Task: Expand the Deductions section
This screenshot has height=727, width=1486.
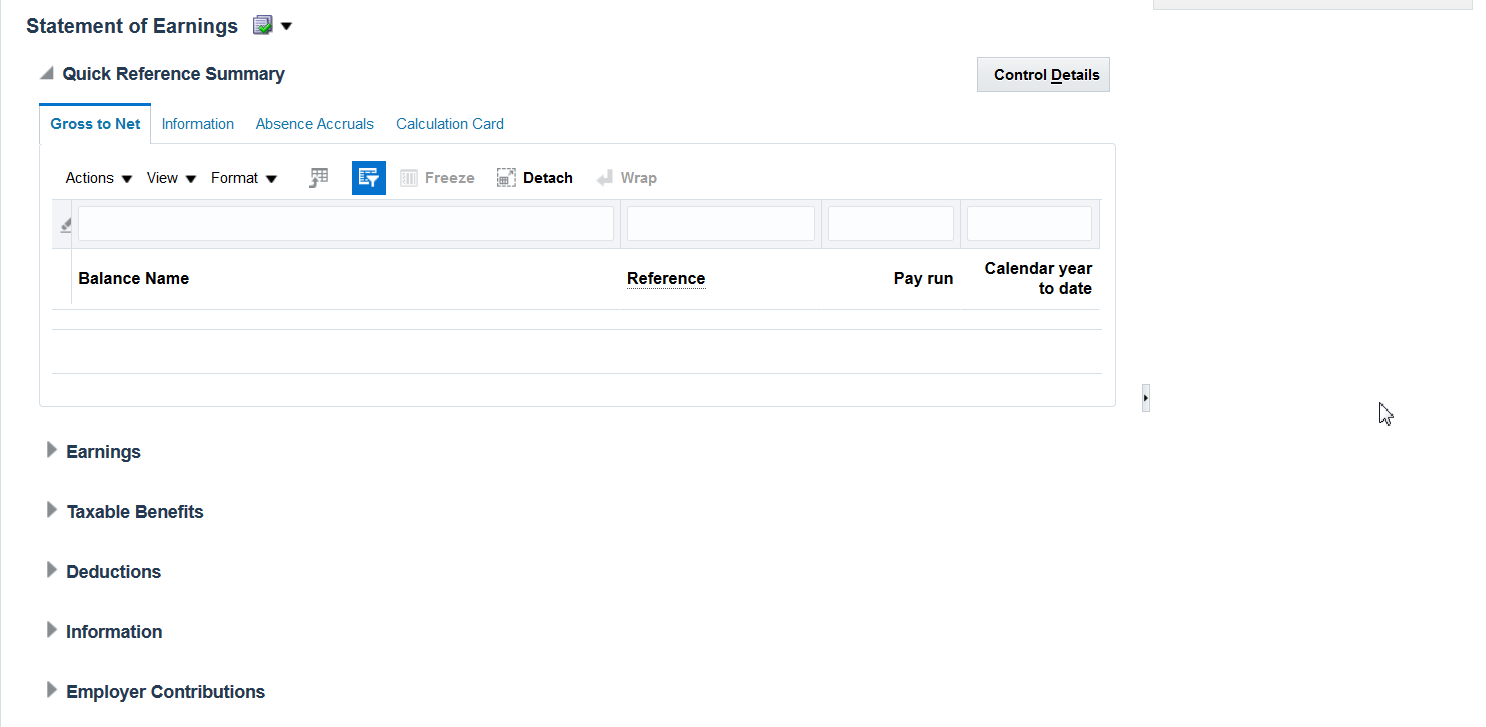Action: tap(52, 570)
